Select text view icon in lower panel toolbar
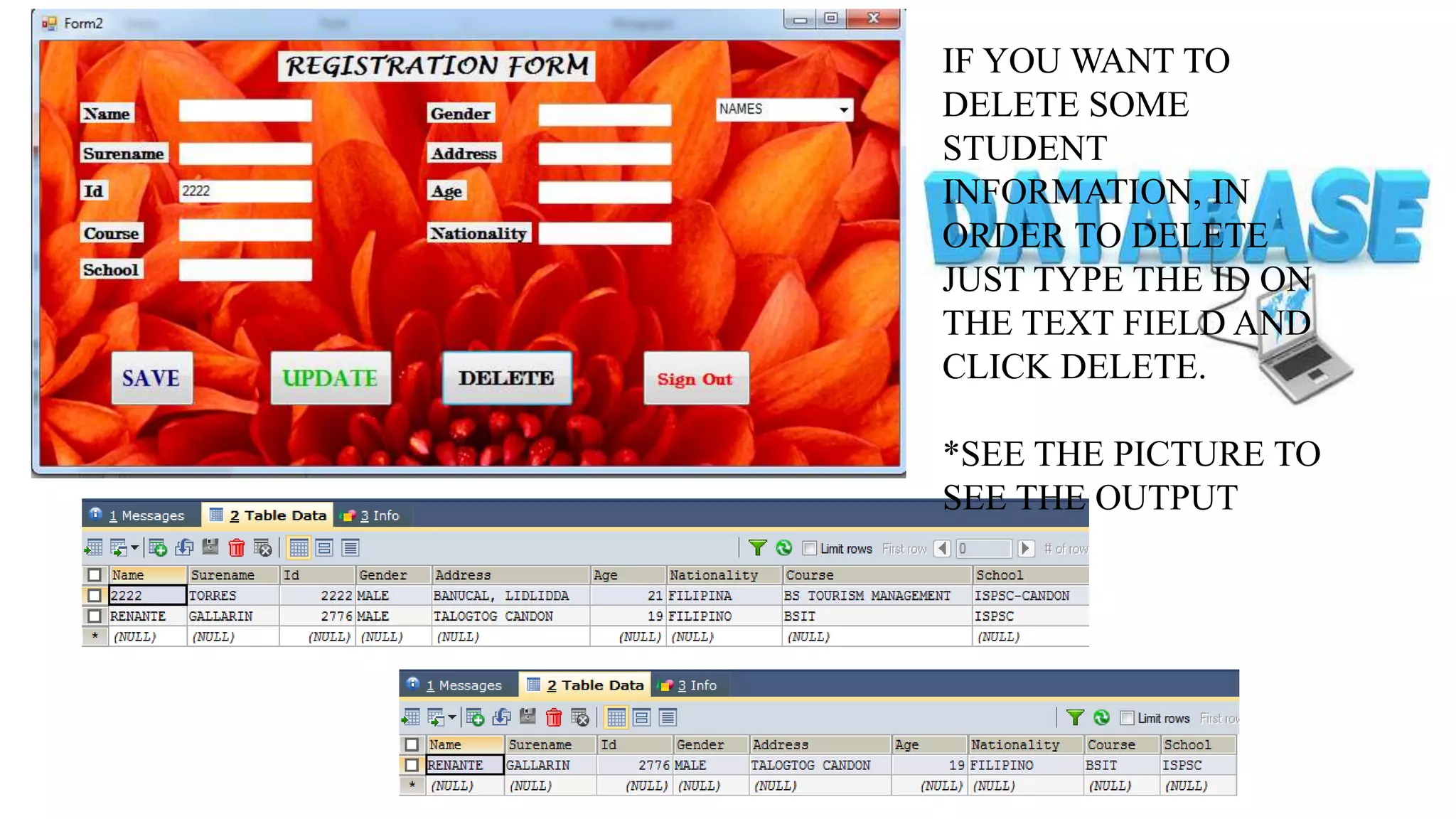Viewport: 1456px width, 819px height. [x=667, y=717]
